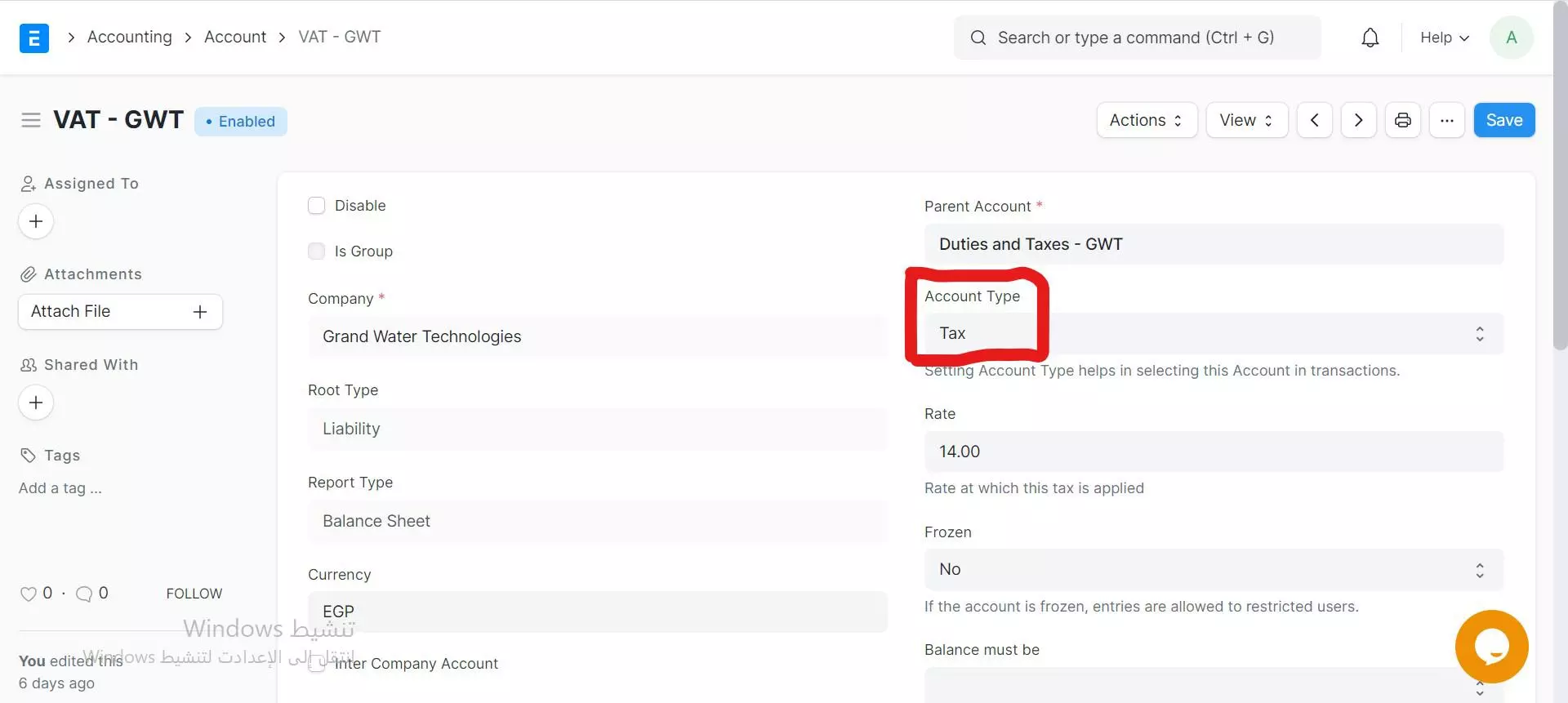Open the orange chat support bubble
This screenshot has width=1568, height=703.
tap(1491, 647)
